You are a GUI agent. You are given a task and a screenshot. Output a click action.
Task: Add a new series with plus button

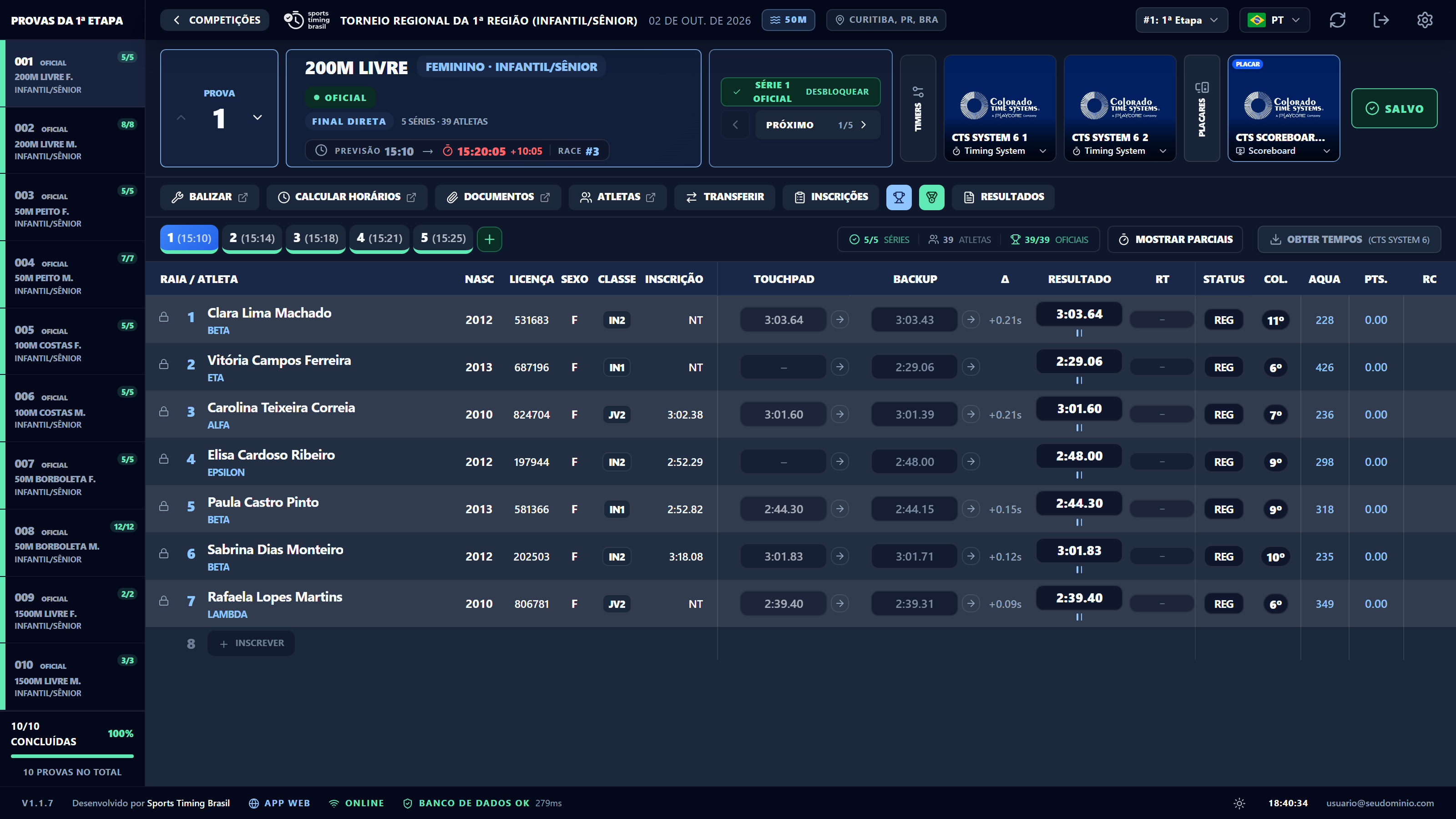490,239
